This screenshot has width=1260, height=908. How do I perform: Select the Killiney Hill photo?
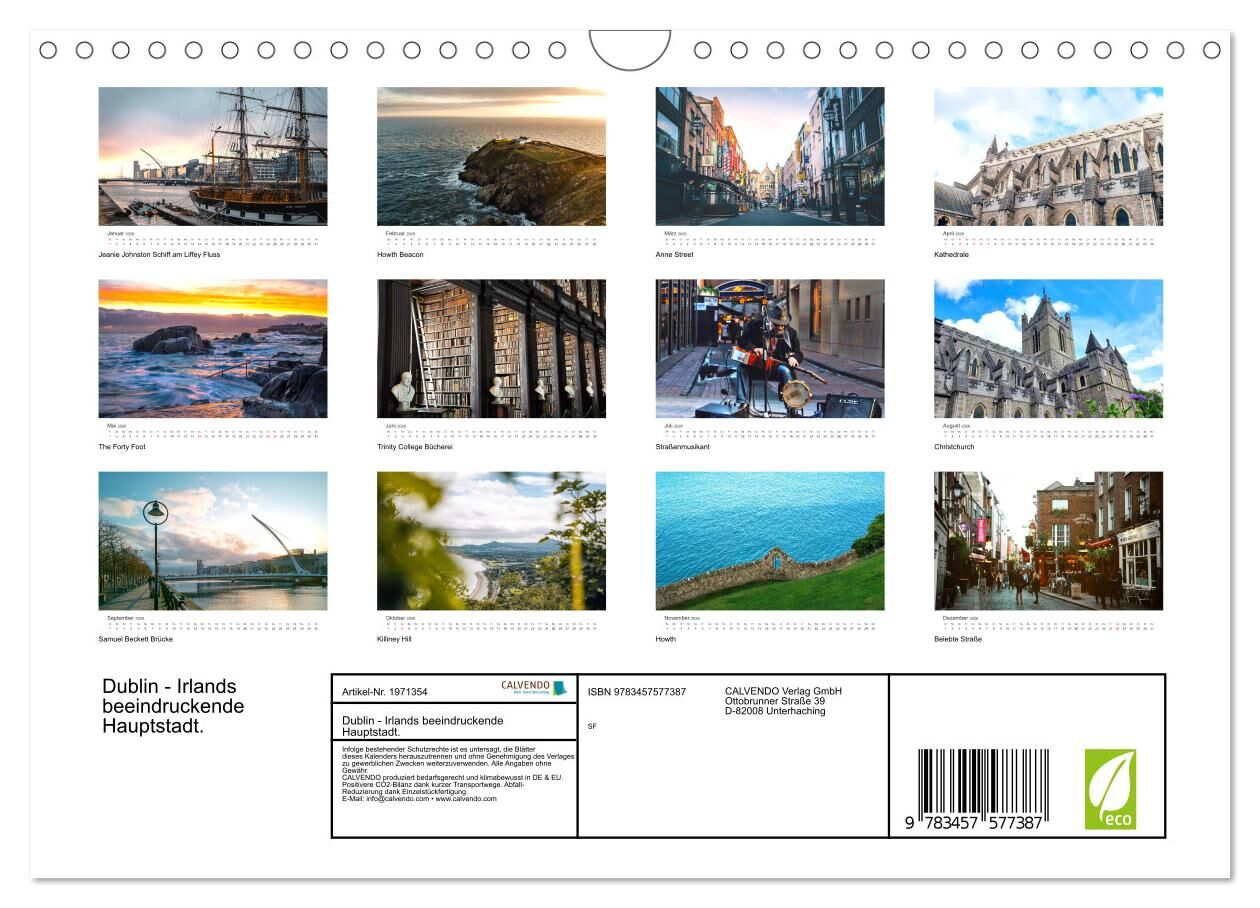(x=491, y=540)
